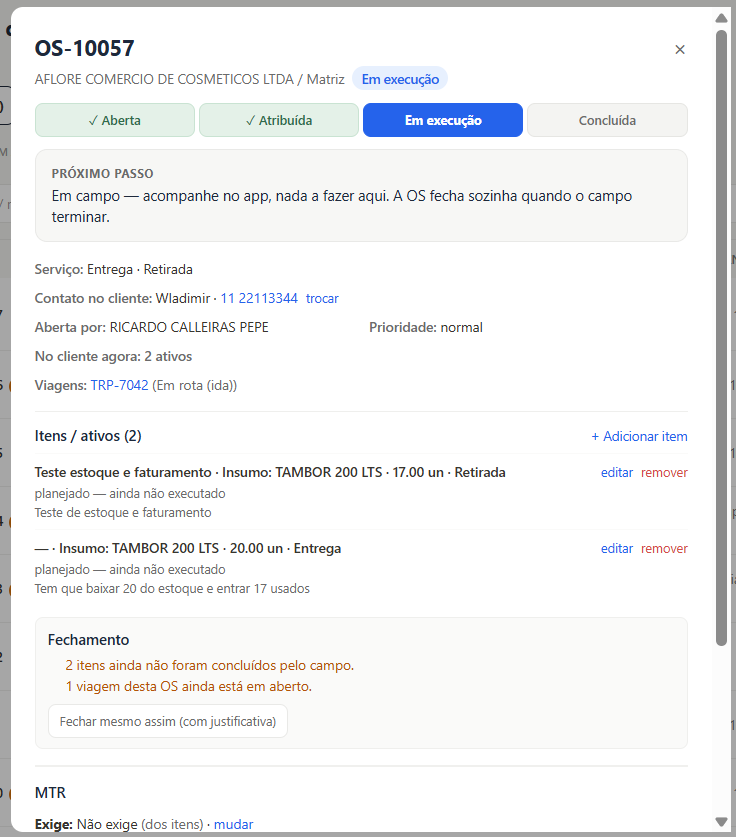The width and height of the screenshot is (736, 837).
Task: Click Serviço: Entrega · Retirada text
Action: click(x=114, y=270)
